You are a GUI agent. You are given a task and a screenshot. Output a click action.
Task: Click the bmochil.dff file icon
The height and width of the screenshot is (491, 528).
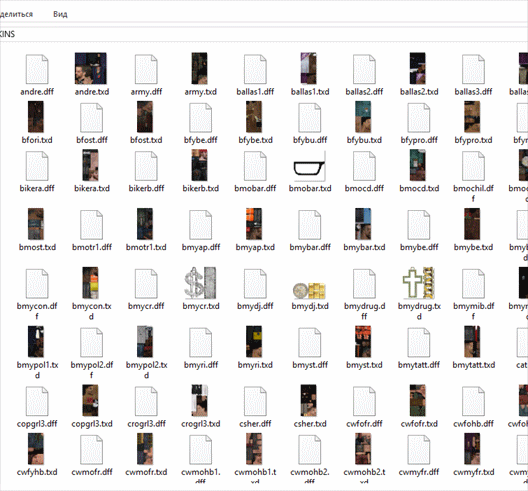tap(473, 166)
